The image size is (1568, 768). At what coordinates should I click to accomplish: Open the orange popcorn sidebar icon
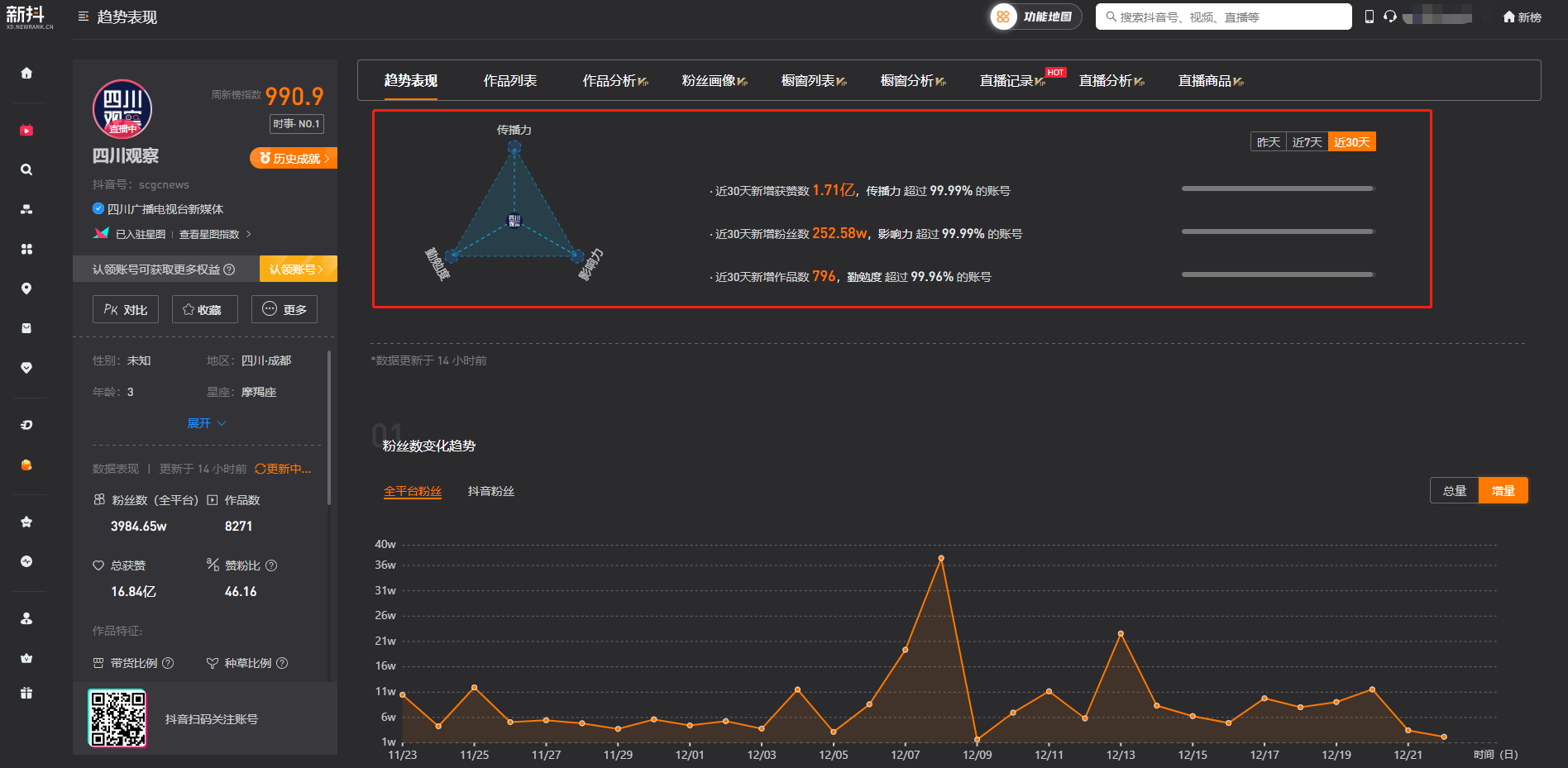[26, 465]
